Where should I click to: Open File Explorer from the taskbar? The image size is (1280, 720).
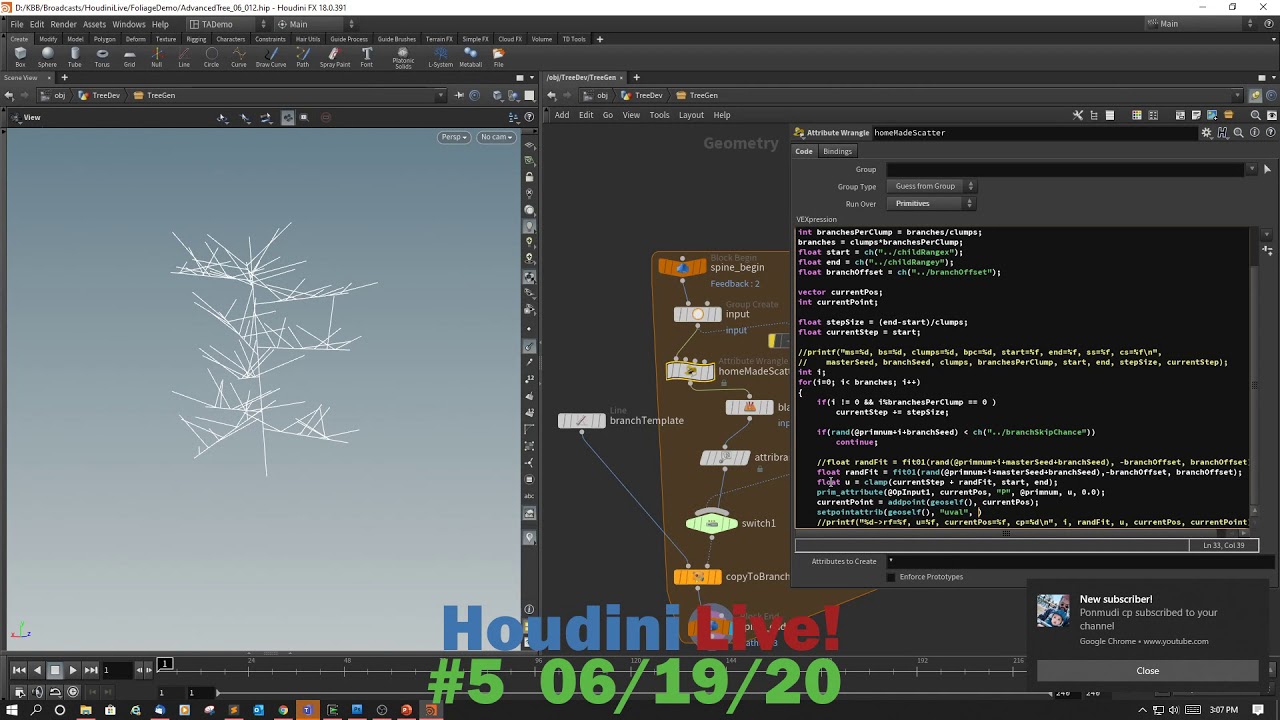86,710
